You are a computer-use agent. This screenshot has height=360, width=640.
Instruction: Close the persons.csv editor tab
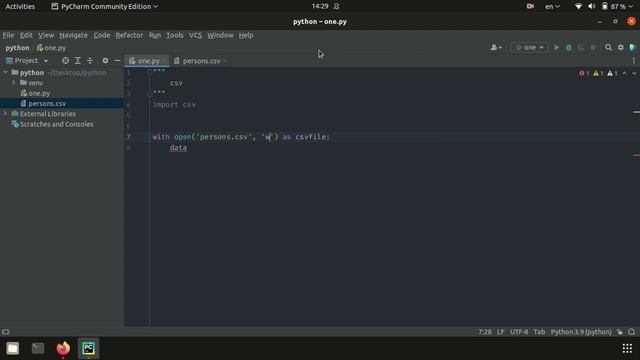click(225, 61)
